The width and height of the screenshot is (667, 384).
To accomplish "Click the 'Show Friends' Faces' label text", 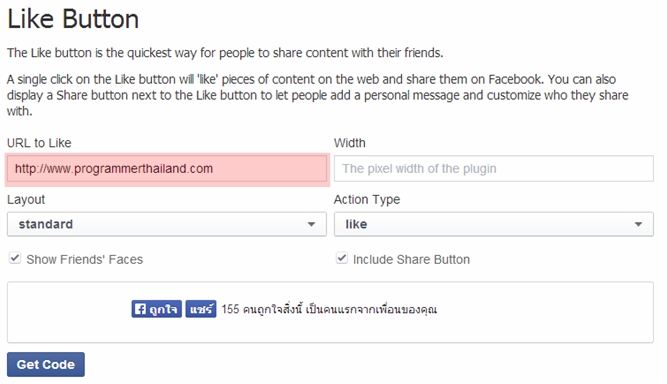I will pos(85,259).
